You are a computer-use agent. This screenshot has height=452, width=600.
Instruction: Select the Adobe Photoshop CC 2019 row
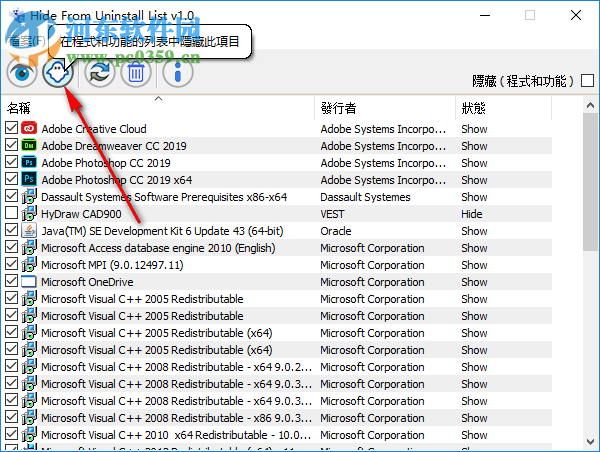coord(277,163)
